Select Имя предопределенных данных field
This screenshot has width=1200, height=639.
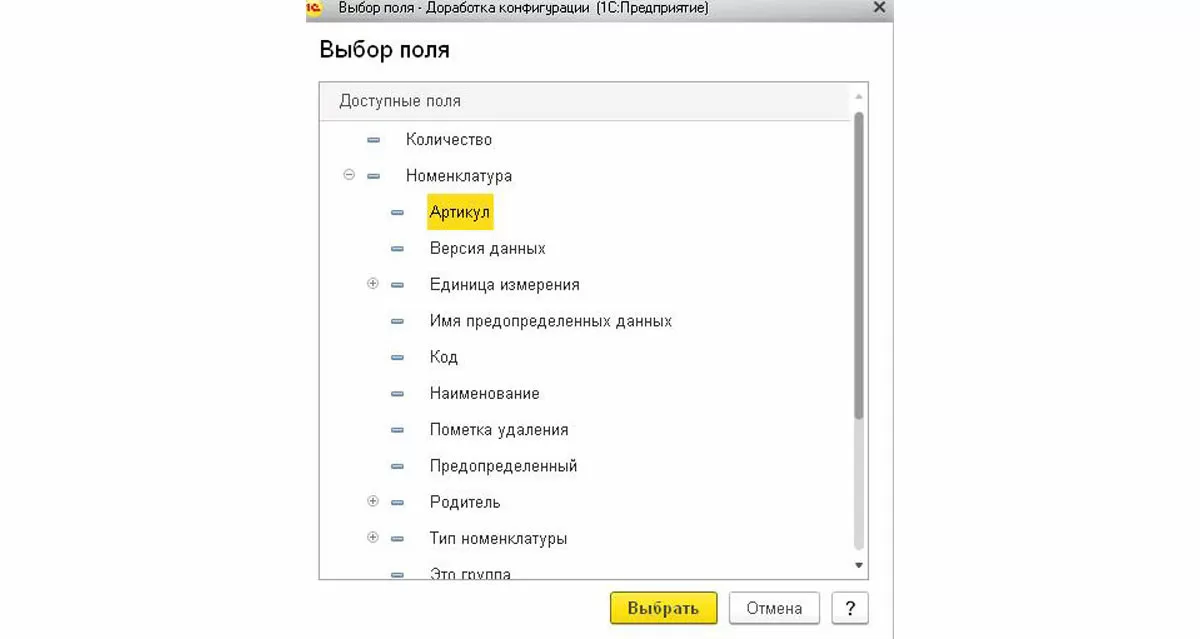[x=550, y=321]
